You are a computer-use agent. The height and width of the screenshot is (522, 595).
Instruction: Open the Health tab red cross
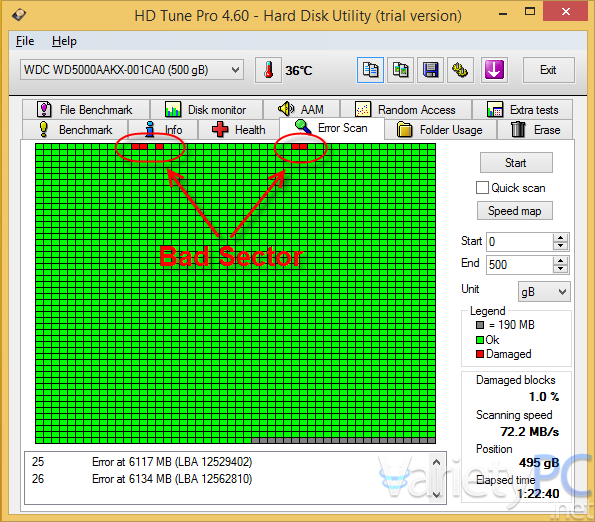(x=220, y=129)
